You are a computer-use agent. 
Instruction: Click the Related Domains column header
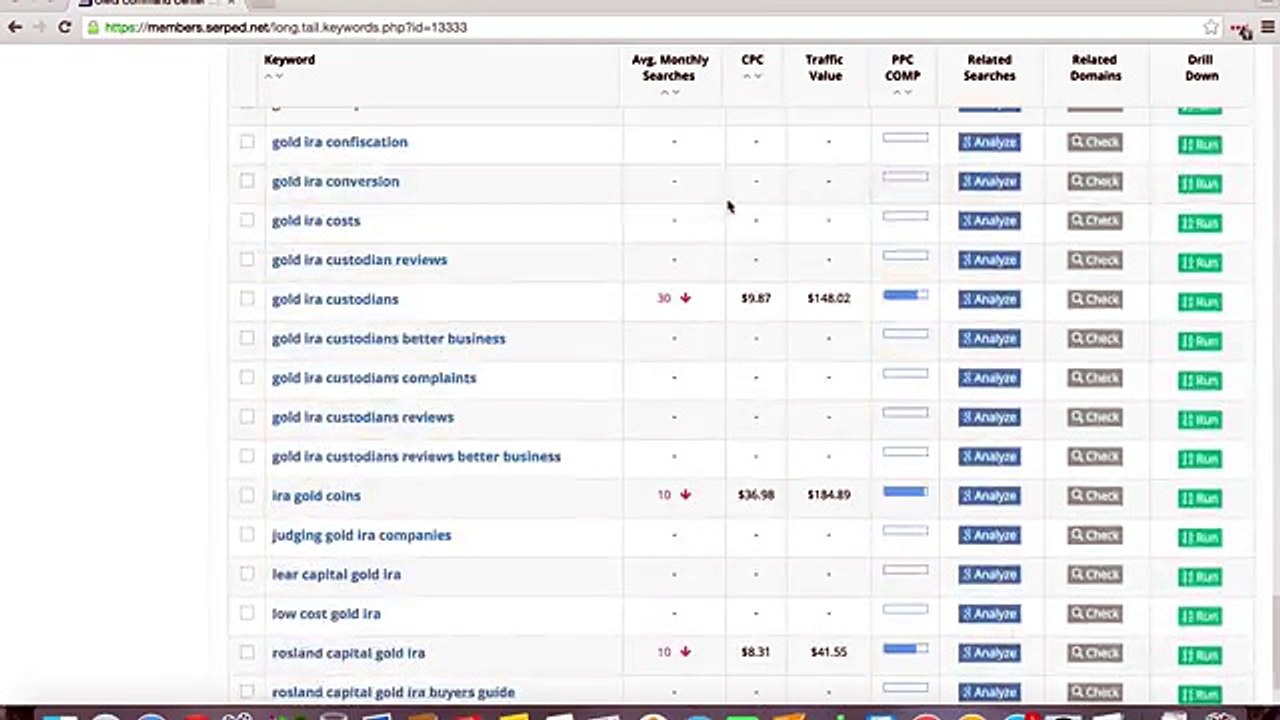1095,67
